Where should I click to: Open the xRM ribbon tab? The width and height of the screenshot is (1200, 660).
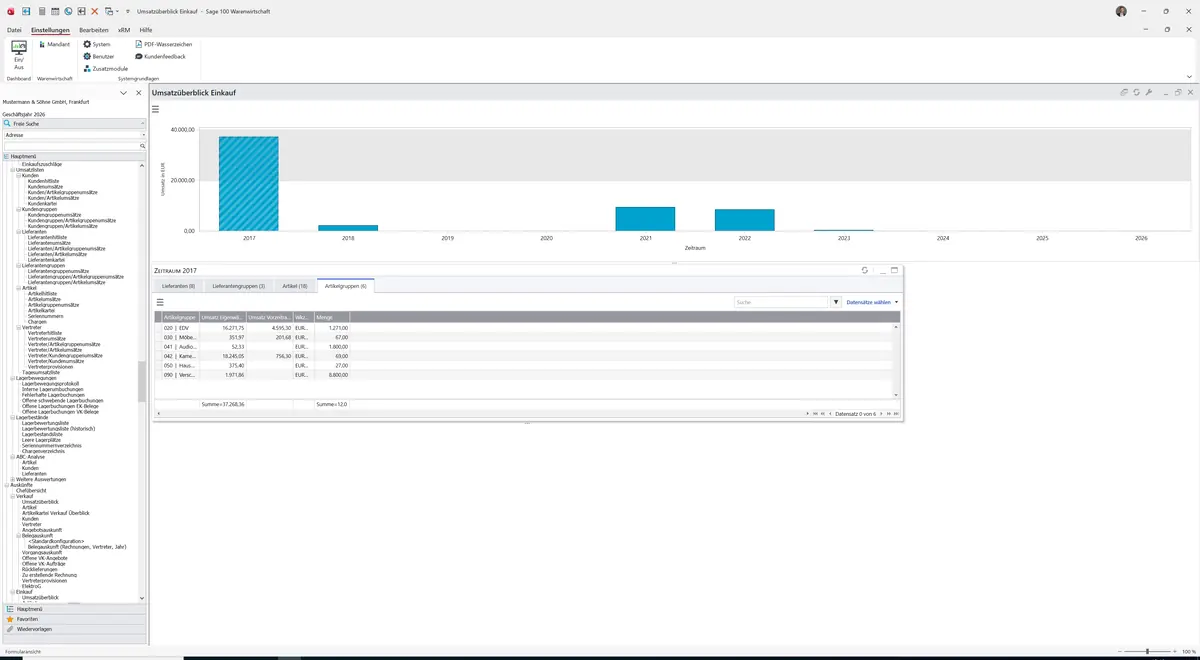(x=124, y=30)
